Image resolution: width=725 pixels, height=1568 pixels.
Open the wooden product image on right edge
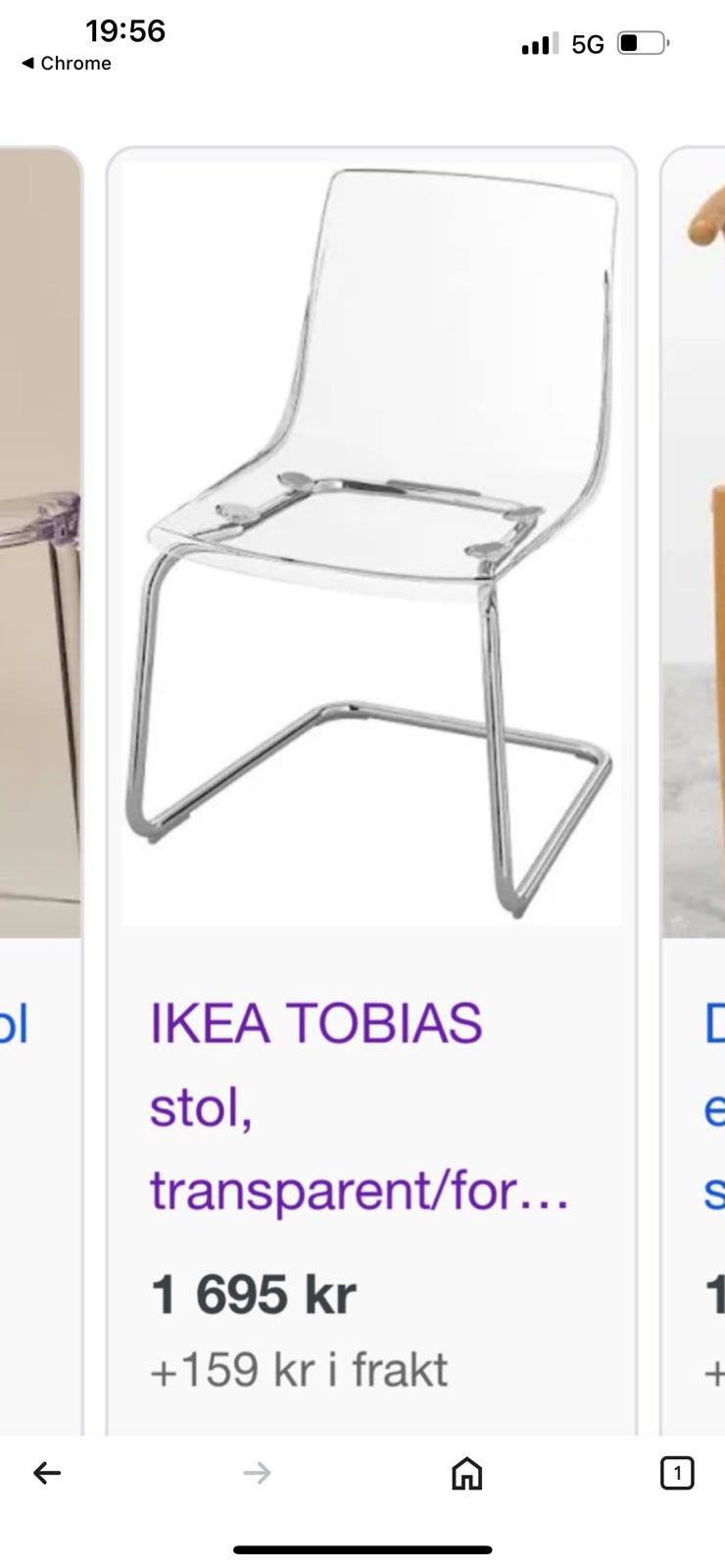pyautogui.click(x=694, y=544)
